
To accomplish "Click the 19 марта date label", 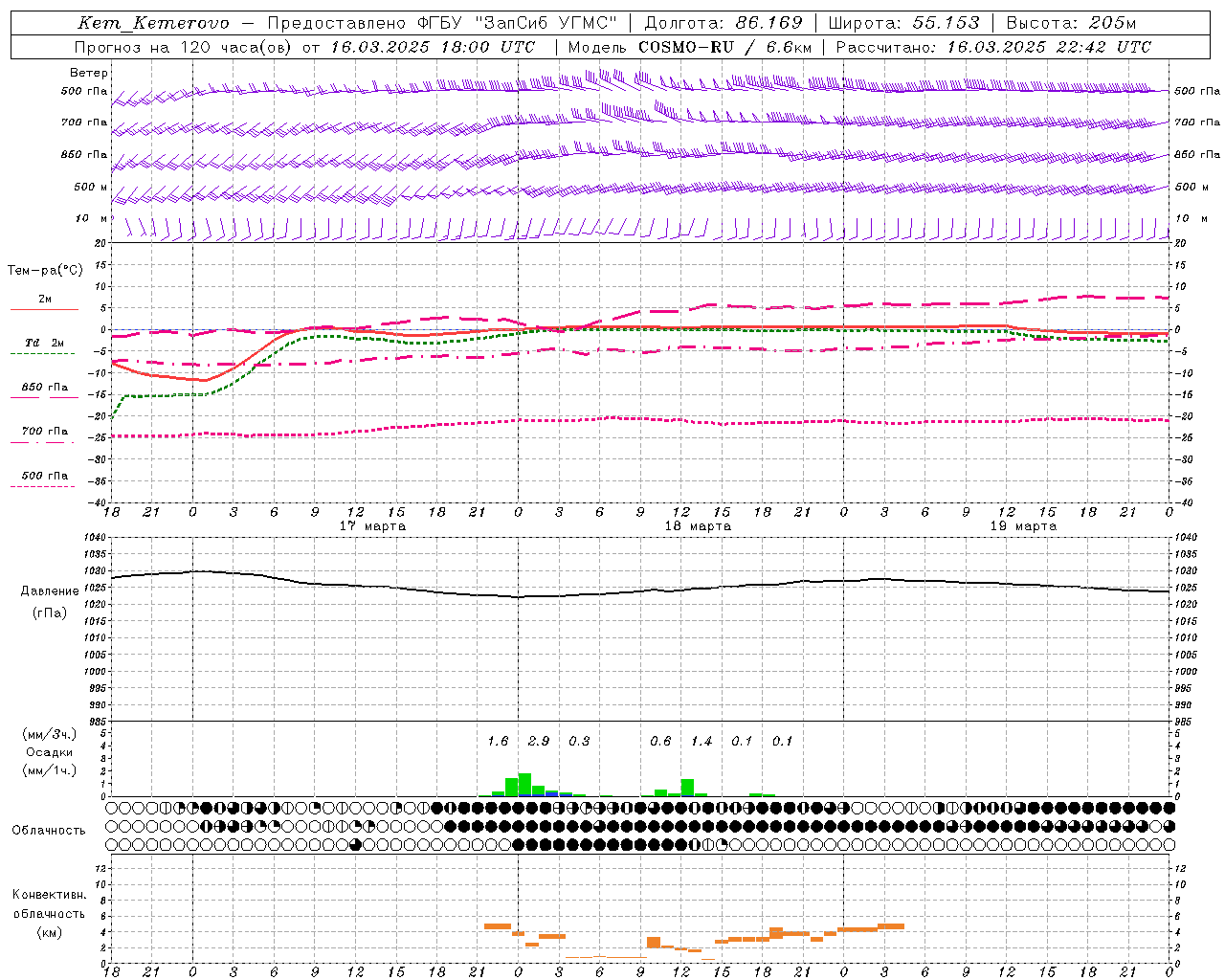I will tap(1023, 526).
